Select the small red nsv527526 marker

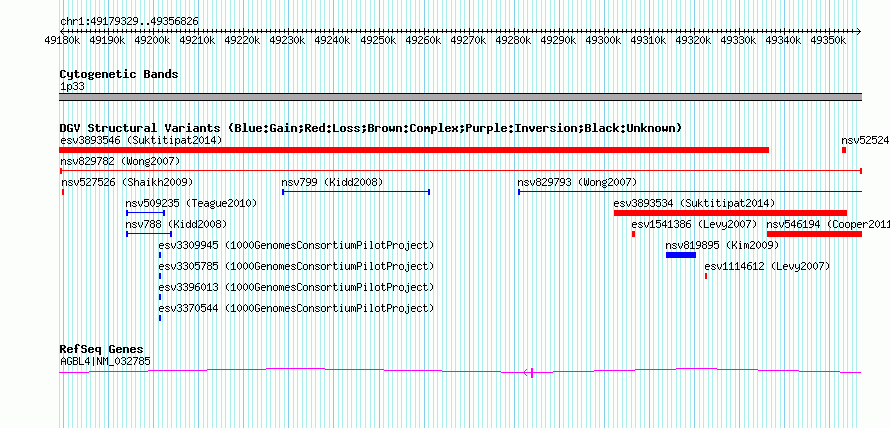pos(63,192)
